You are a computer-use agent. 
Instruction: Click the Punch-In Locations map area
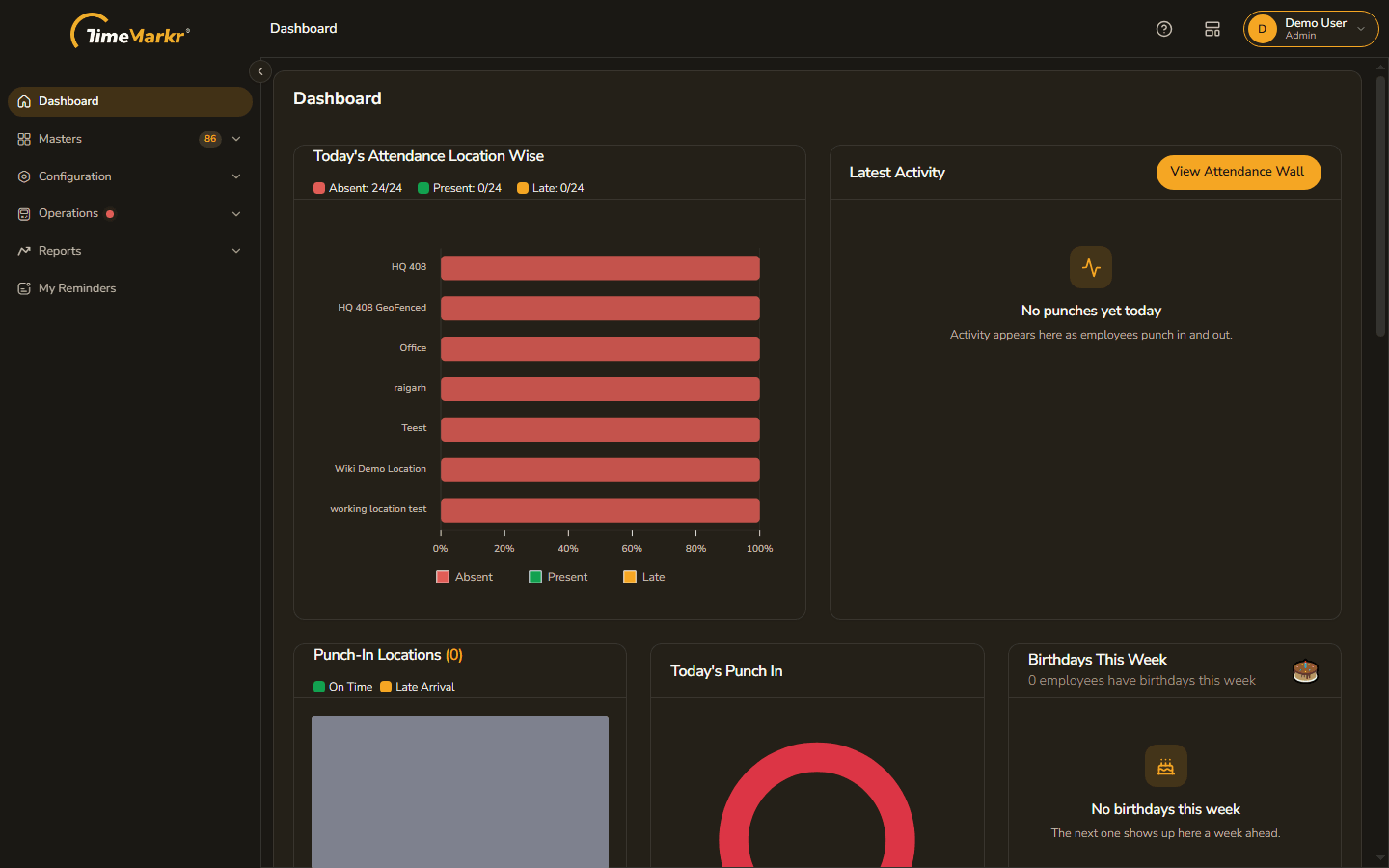460,791
